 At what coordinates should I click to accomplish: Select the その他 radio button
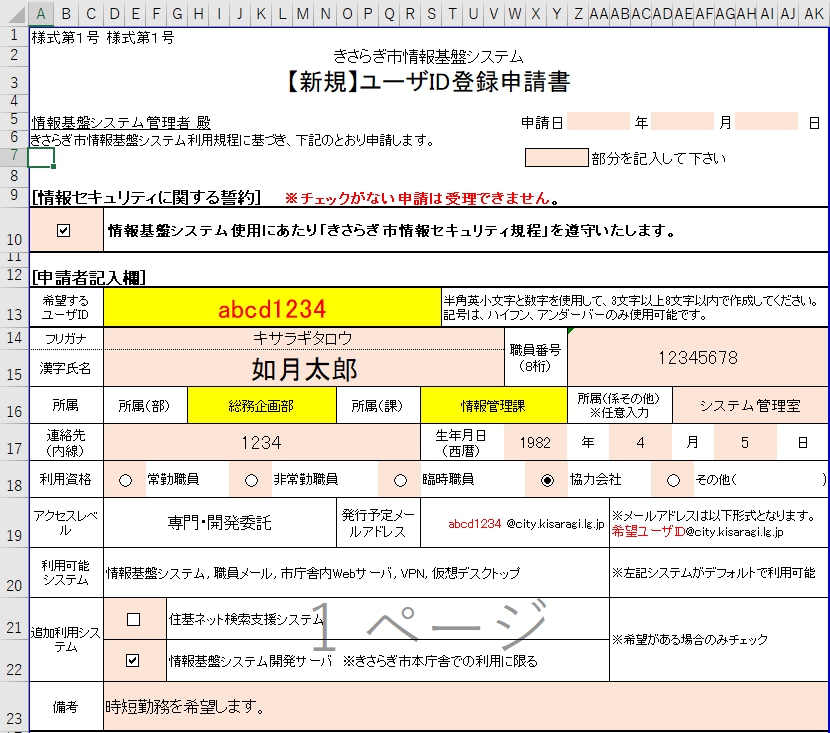pyautogui.click(x=673, y=481)
